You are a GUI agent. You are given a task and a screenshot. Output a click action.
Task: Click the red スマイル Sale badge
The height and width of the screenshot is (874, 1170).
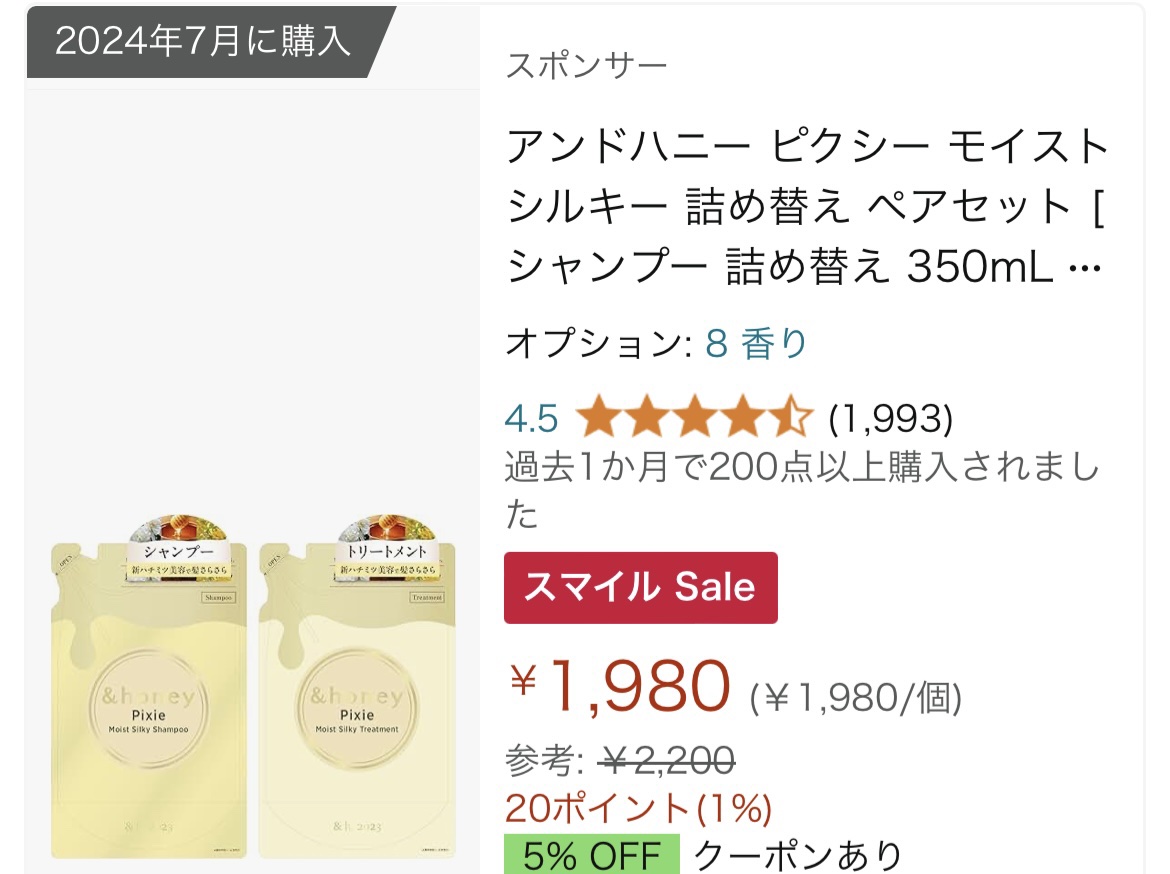[x=640, y=588]
